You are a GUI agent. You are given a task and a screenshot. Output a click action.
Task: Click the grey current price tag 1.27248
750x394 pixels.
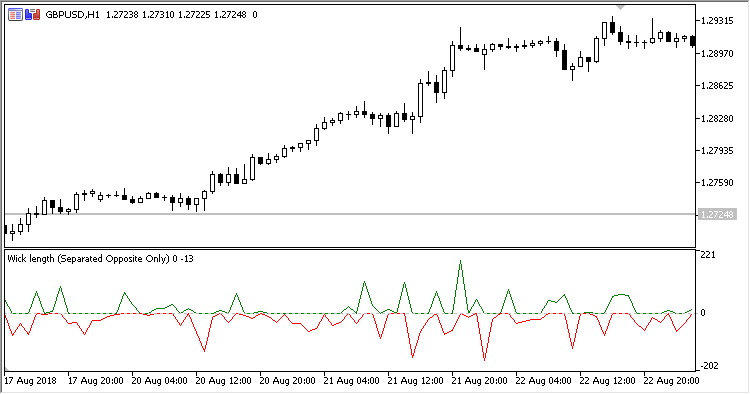tap(716, 214)
